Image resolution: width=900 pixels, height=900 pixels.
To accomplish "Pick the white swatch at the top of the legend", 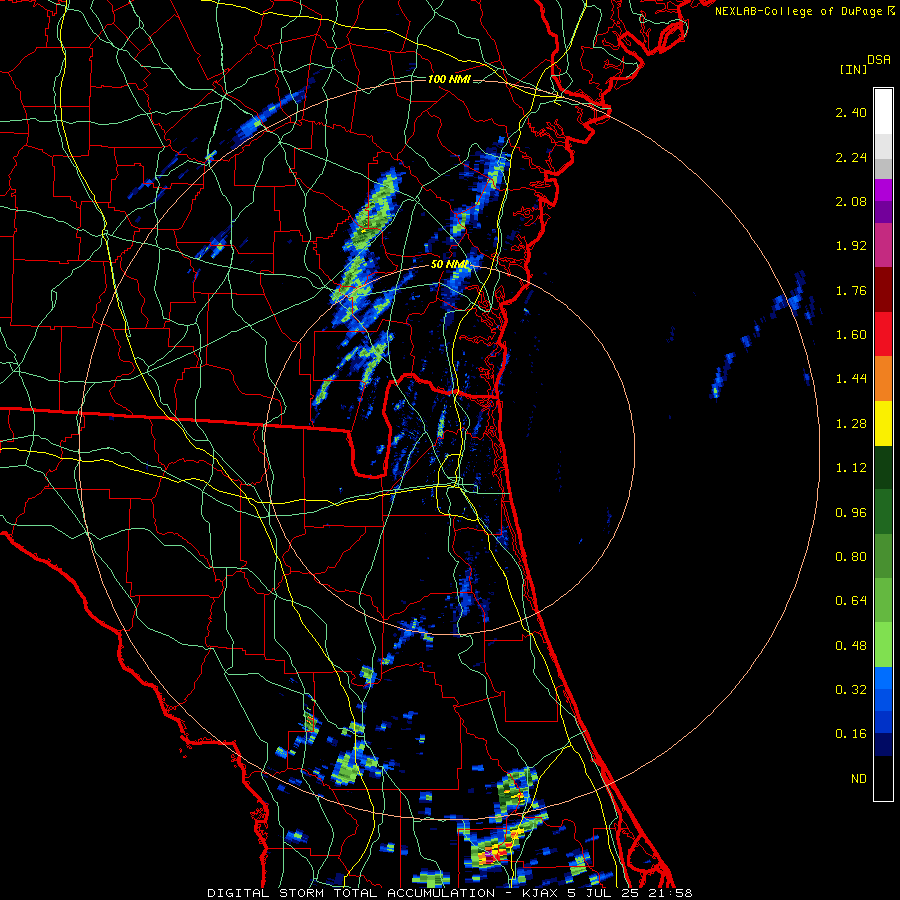I will (x=883, y=112).
